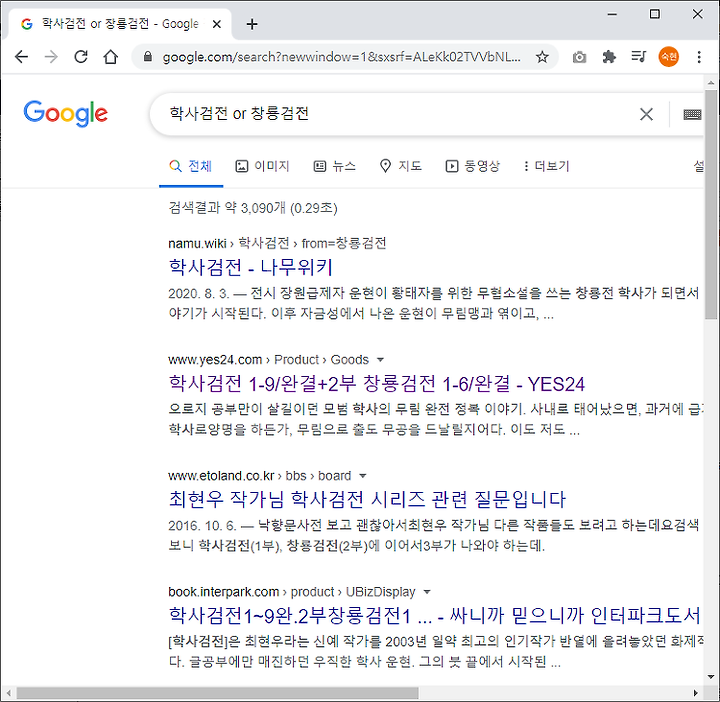Click the horizontal scrollbar thumb
Screen dimensions: 720x702
[x=217, y=692]
